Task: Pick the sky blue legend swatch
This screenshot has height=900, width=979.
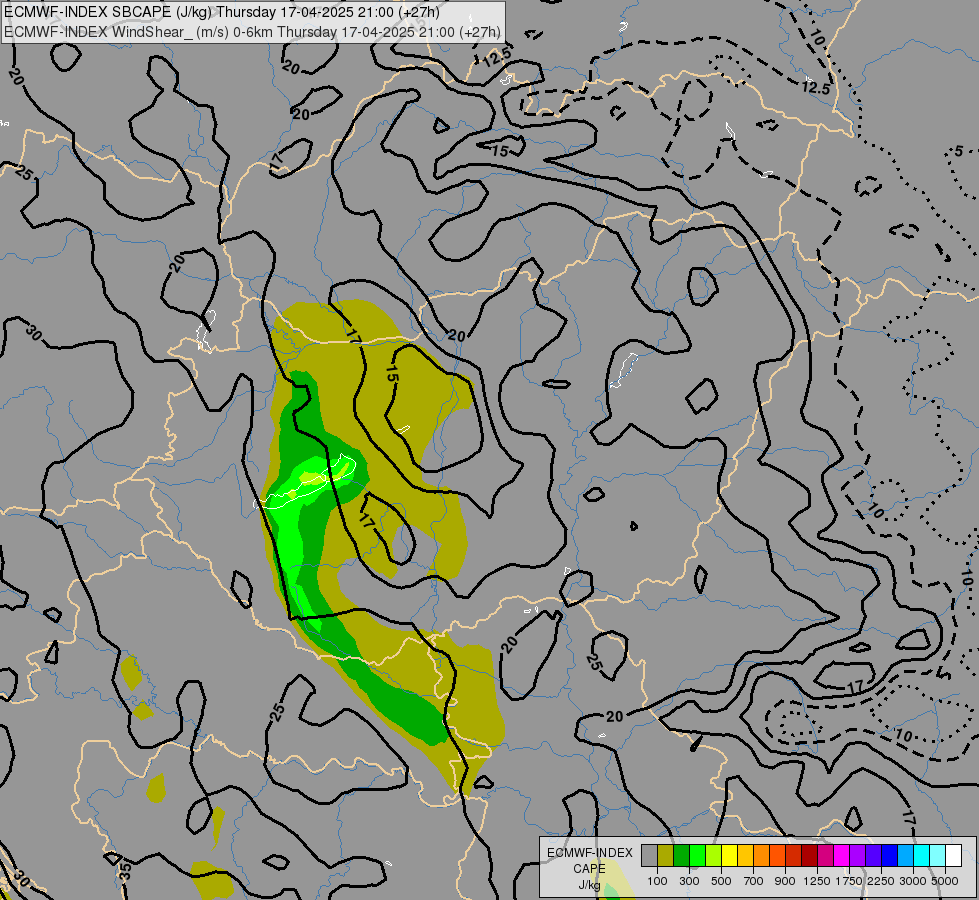Action: click(906, 856)
